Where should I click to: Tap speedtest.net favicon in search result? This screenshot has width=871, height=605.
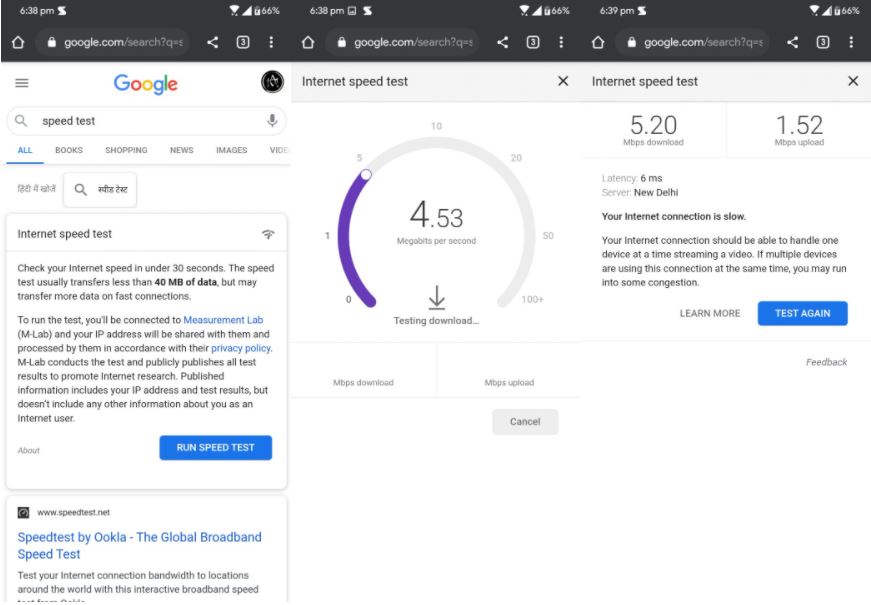[23, 512]
